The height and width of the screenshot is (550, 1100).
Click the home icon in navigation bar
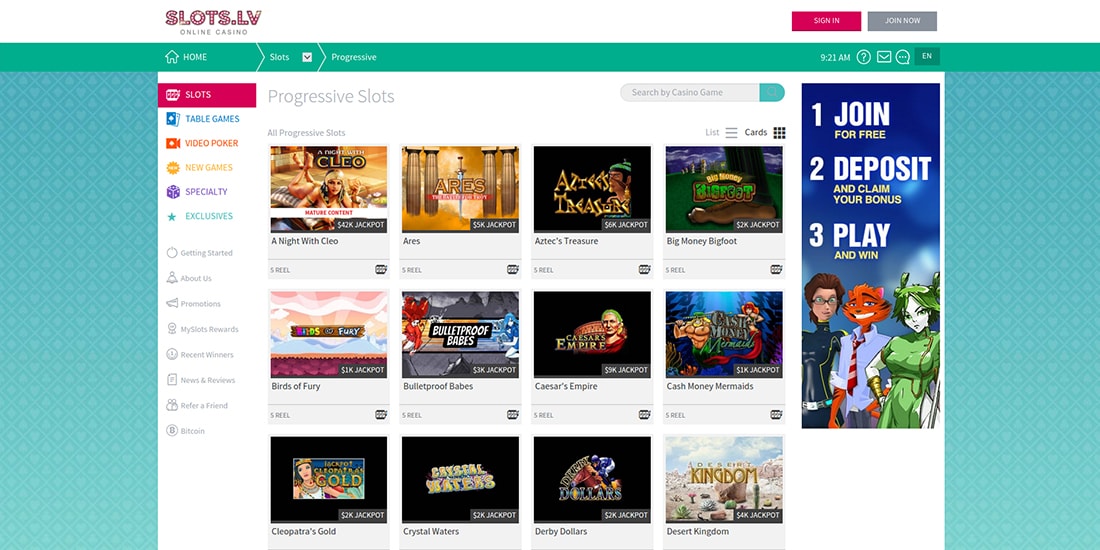(172, 57)
